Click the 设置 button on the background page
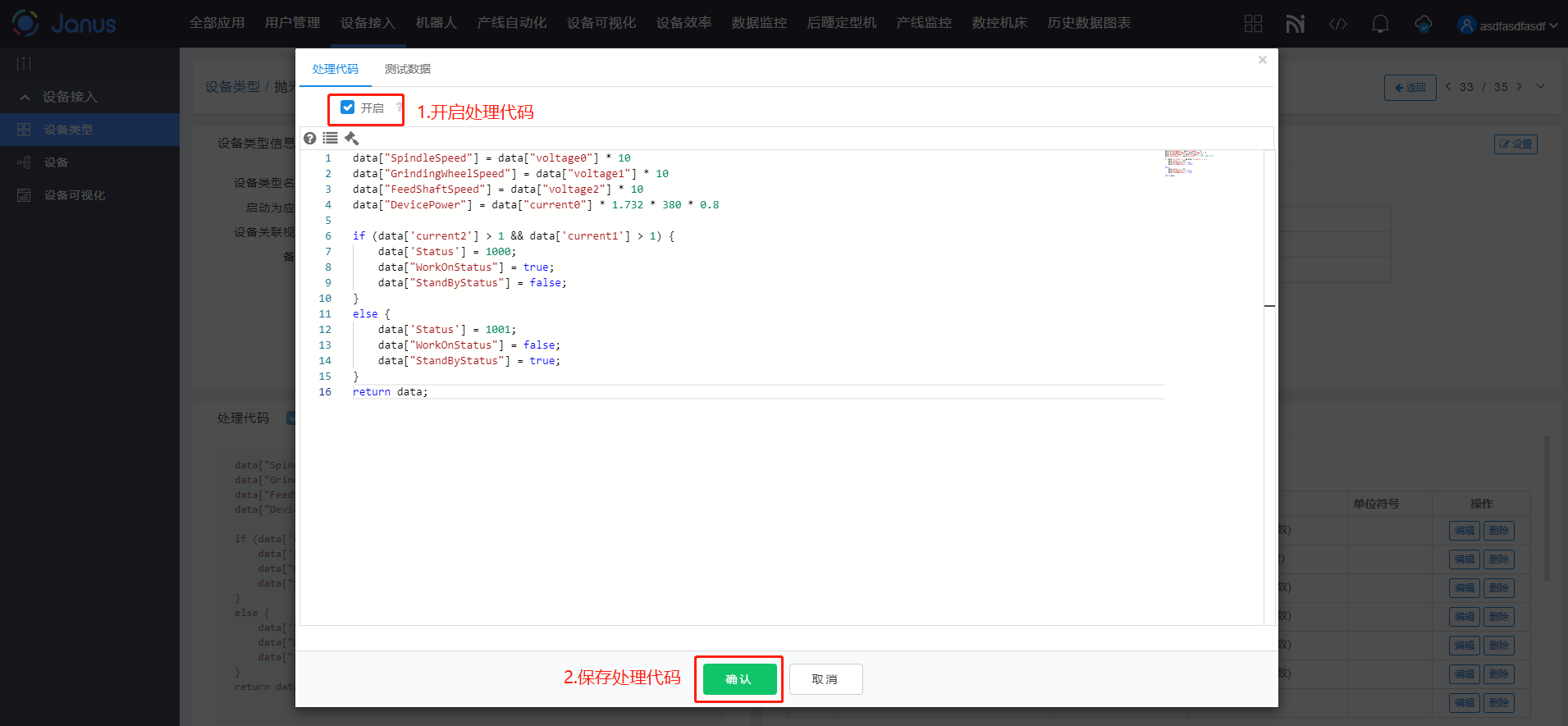 tap(1515, 144)
